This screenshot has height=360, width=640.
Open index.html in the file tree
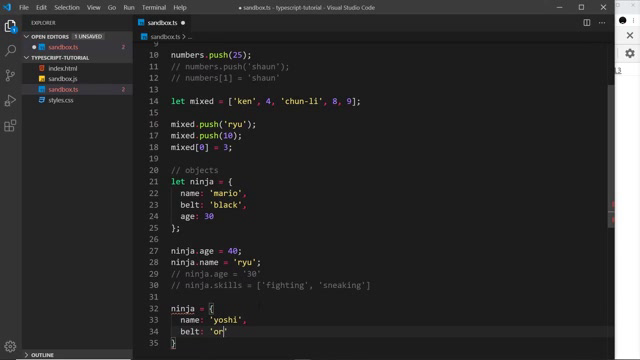pyautogui.click(x=63, y=68)
